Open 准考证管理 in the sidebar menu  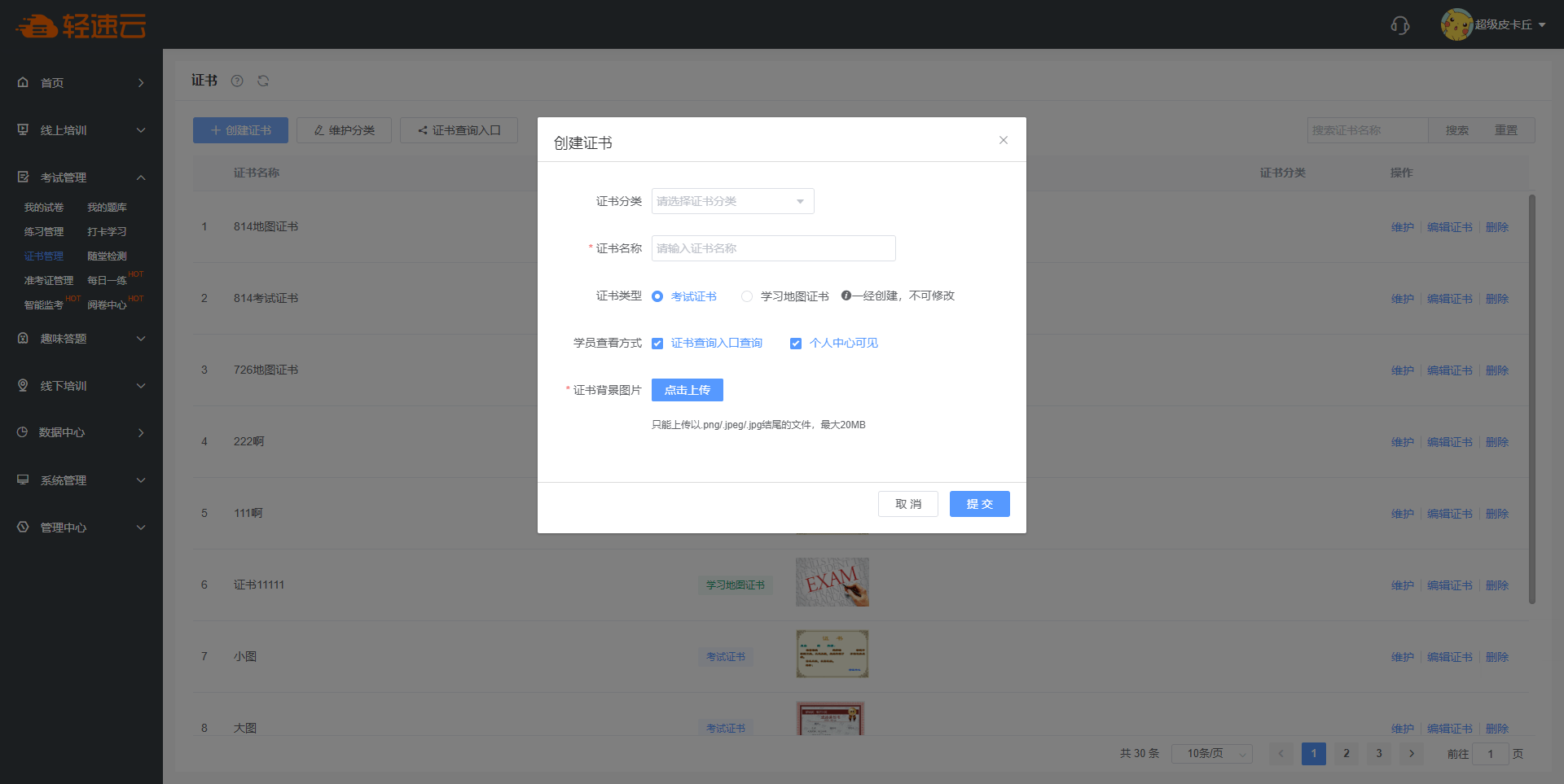point(49,280)
